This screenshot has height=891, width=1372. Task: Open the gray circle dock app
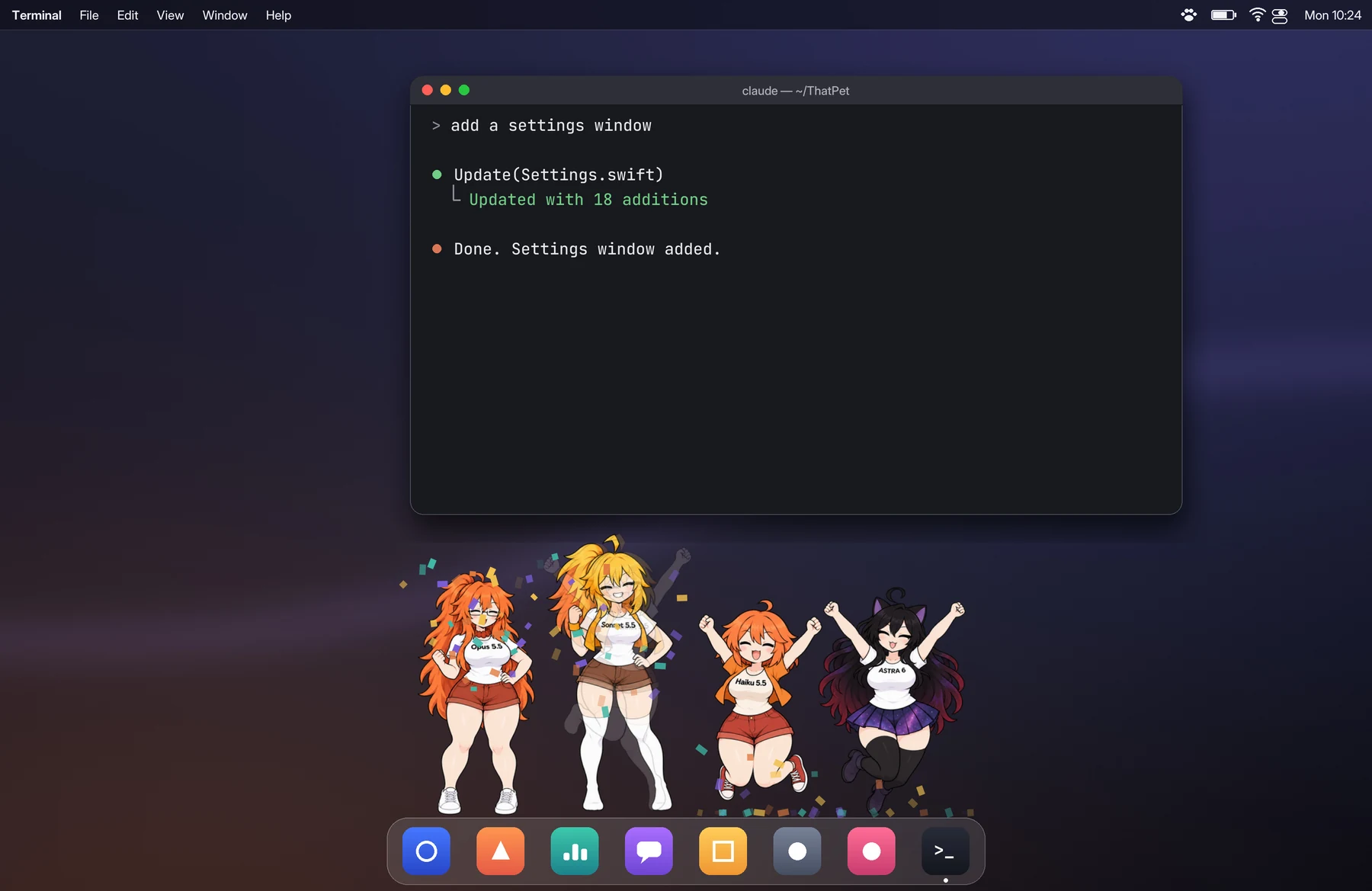pos(797,851)
